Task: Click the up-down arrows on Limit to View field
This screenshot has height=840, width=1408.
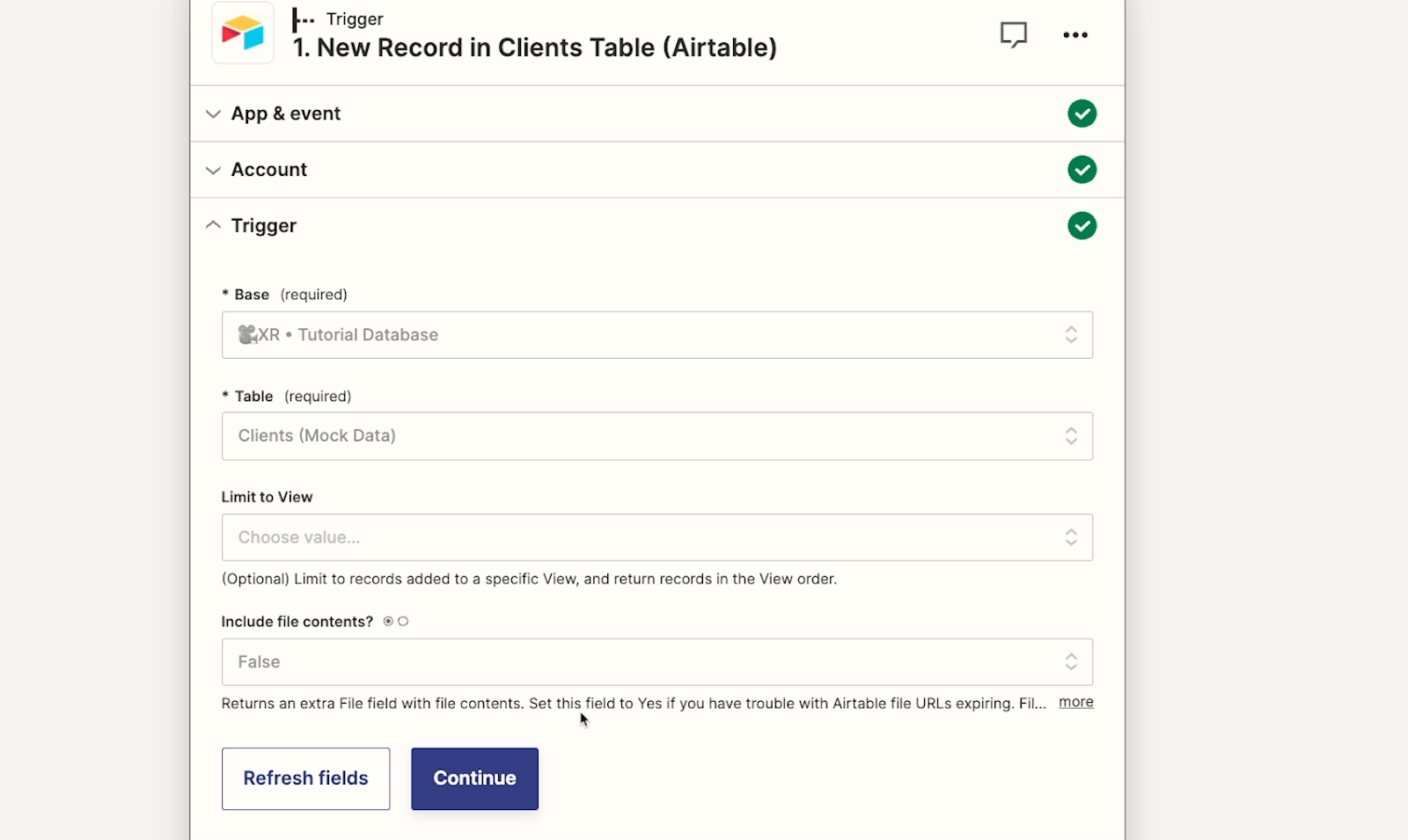Action: tap(1071, 537)
